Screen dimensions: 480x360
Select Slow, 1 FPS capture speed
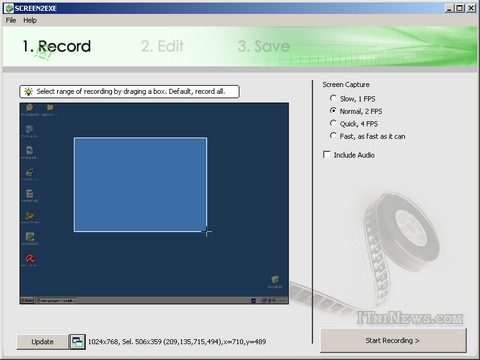[x=353, y=99]
